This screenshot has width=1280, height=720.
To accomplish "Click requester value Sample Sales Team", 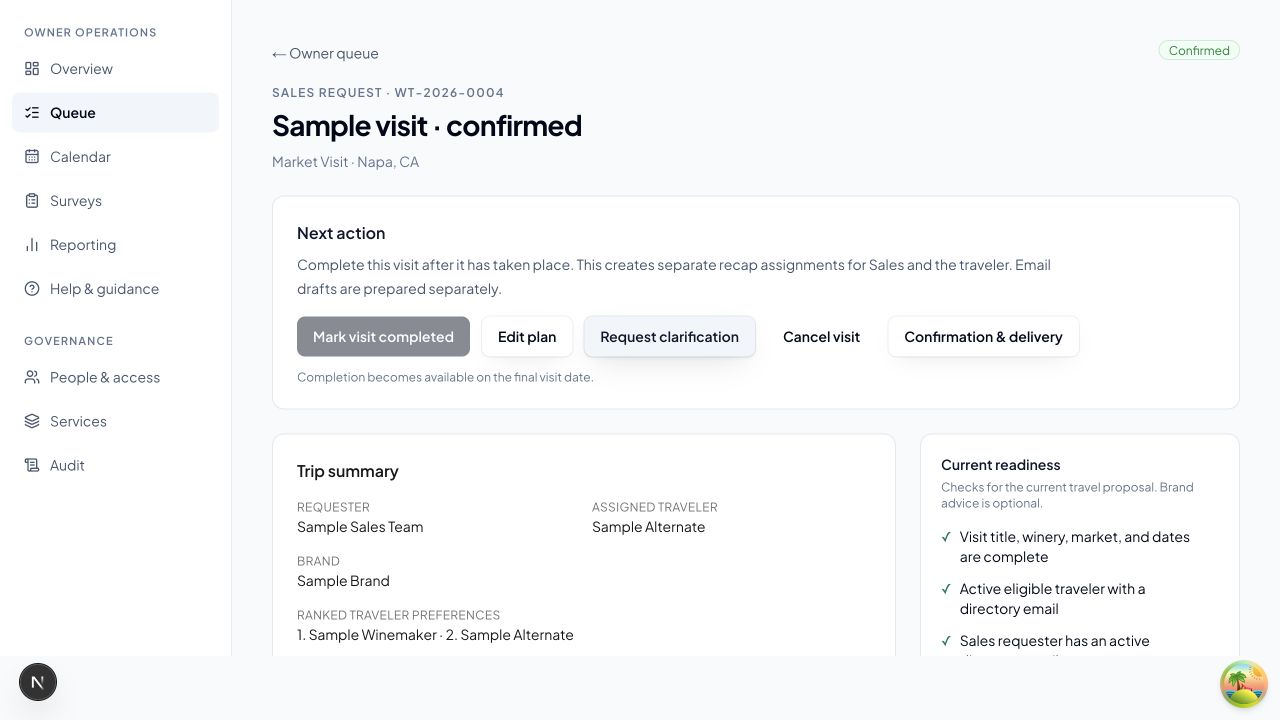I will click(x=360, y=527).
